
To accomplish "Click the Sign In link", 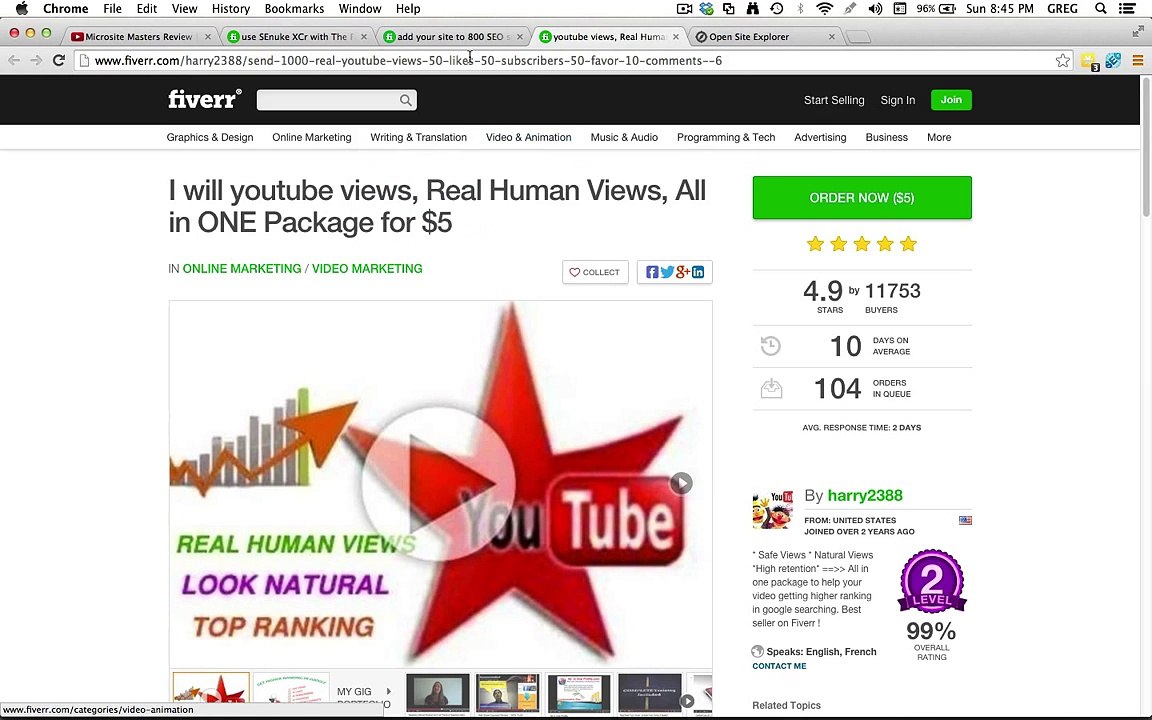I will point(898,100).
